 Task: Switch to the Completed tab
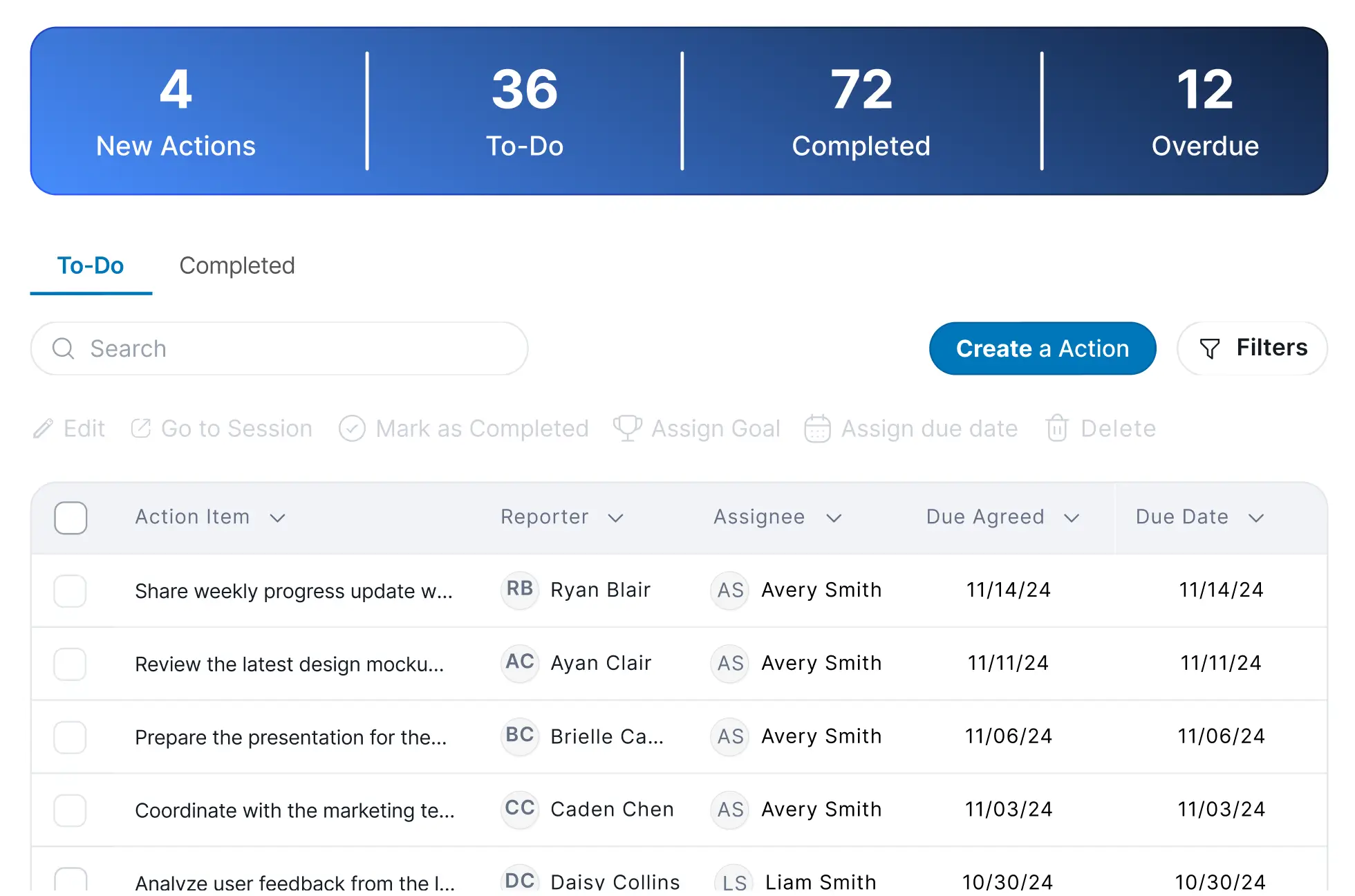pyautogui.click(x=236, y=265)
